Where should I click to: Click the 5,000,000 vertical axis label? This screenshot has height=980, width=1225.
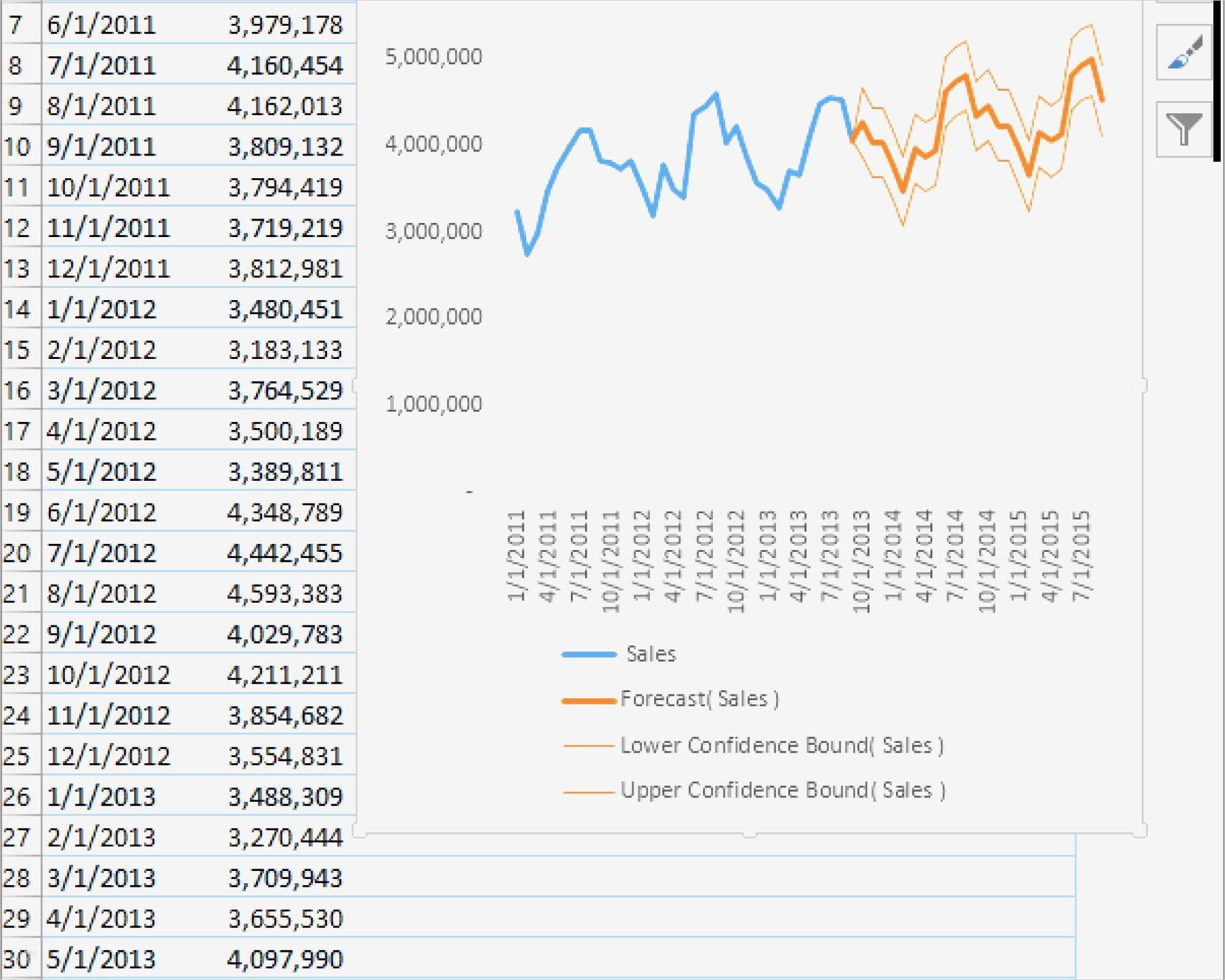tap(433, 56)
